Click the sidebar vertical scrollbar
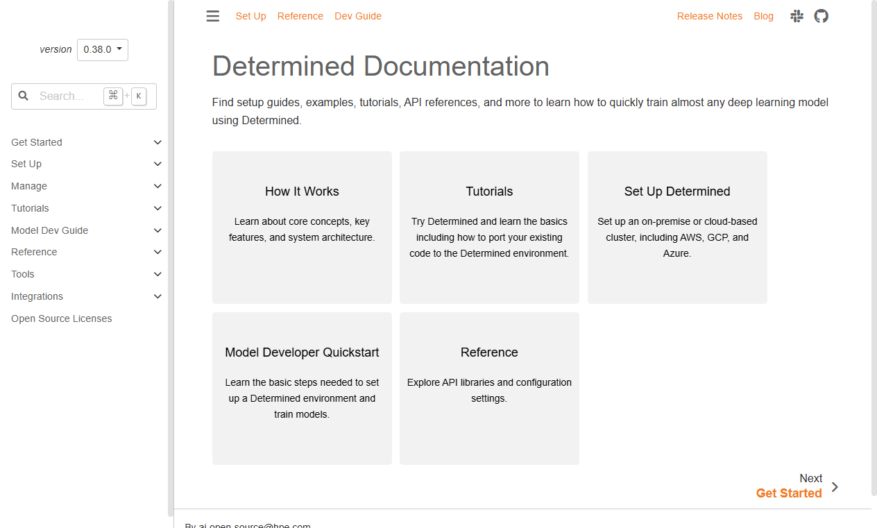 click(170, 257)
